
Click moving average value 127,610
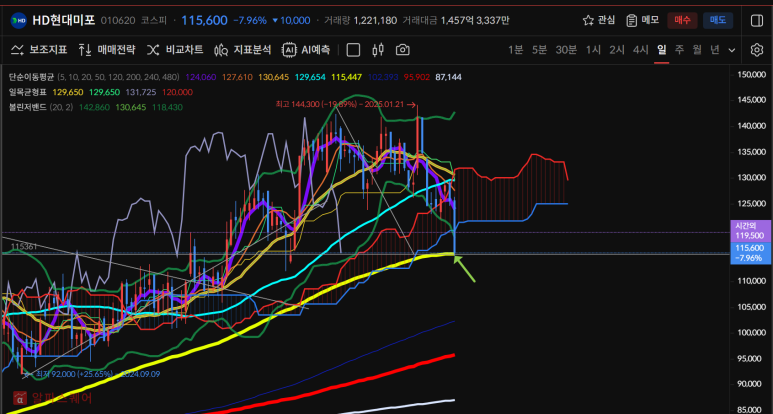[x=237, y=77]
